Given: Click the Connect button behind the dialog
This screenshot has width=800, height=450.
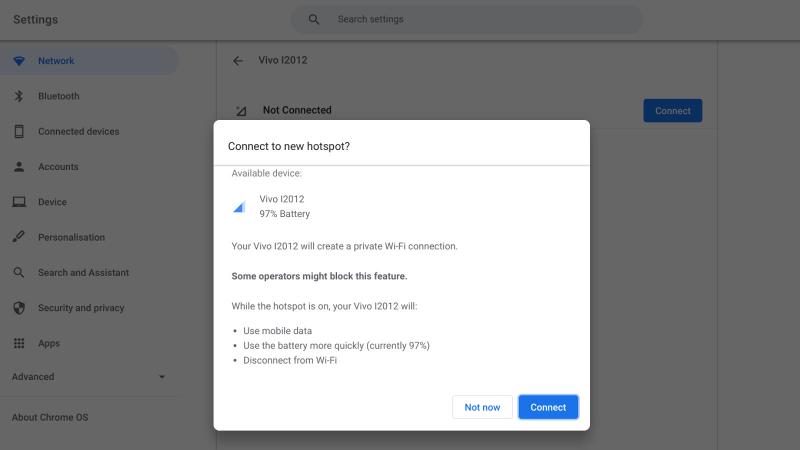Looking at the screenshot, I should [672, 111].
